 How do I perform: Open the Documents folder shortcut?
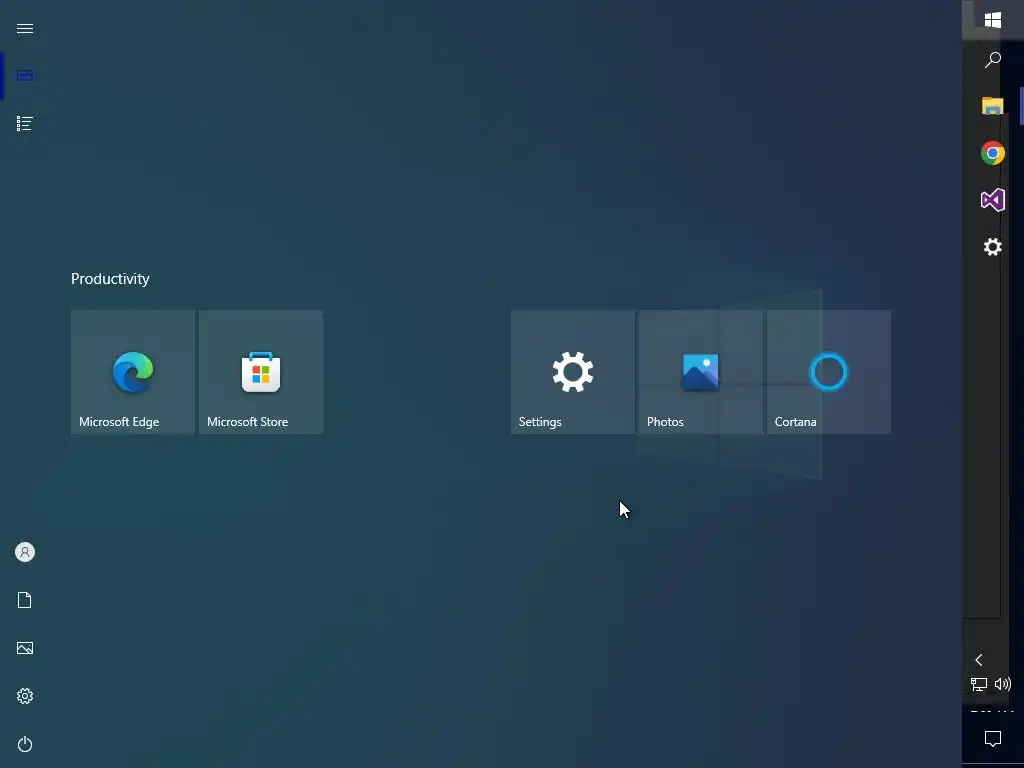click(x=25, y=600)
